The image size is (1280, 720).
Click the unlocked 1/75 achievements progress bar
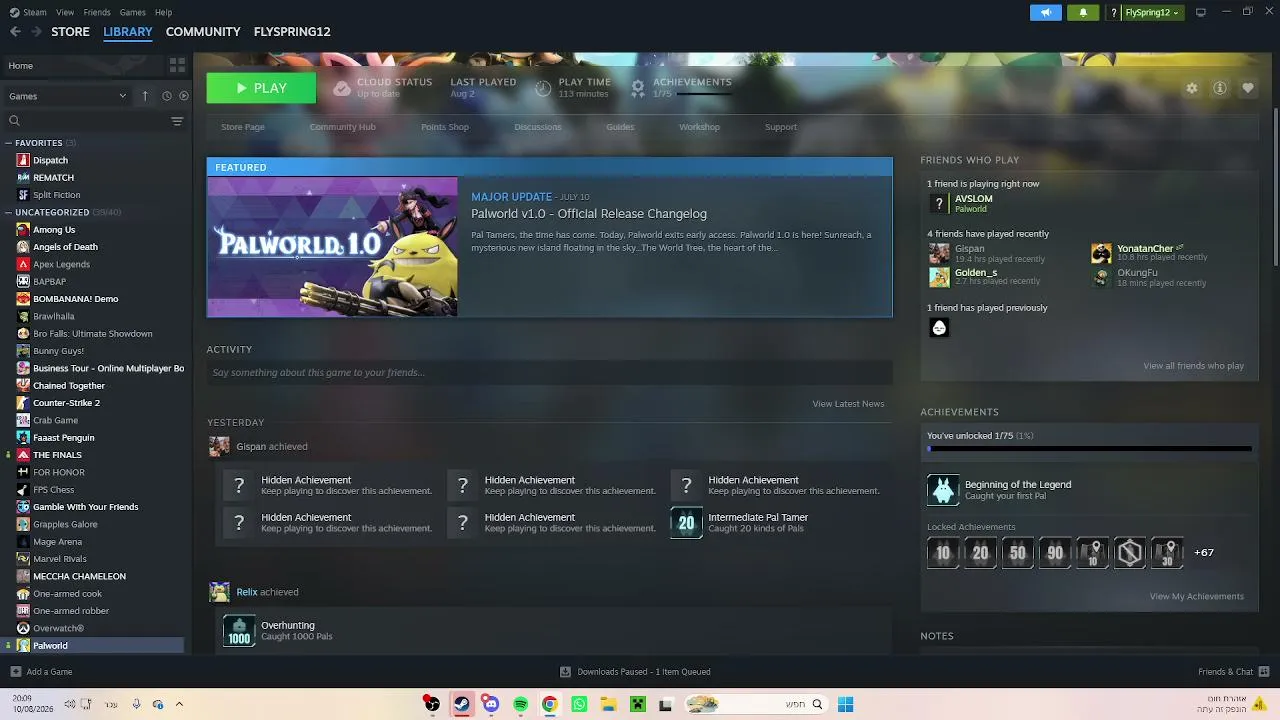pyautogui.click(x=1089, y=449)
